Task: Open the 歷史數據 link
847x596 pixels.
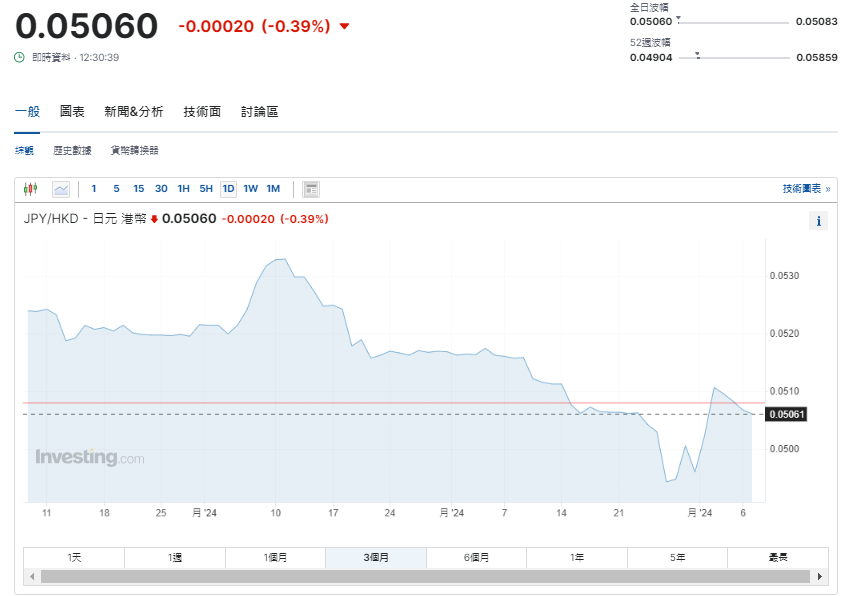Action: pos(72,150)
